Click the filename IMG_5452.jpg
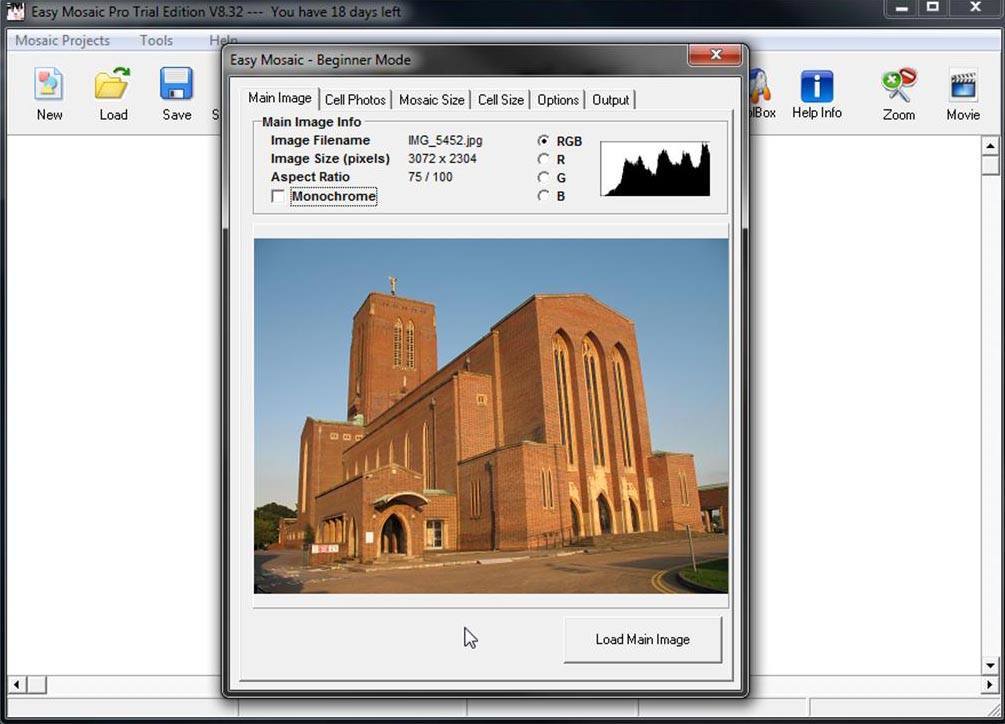The image size is (1005, 724). (445, 140)
